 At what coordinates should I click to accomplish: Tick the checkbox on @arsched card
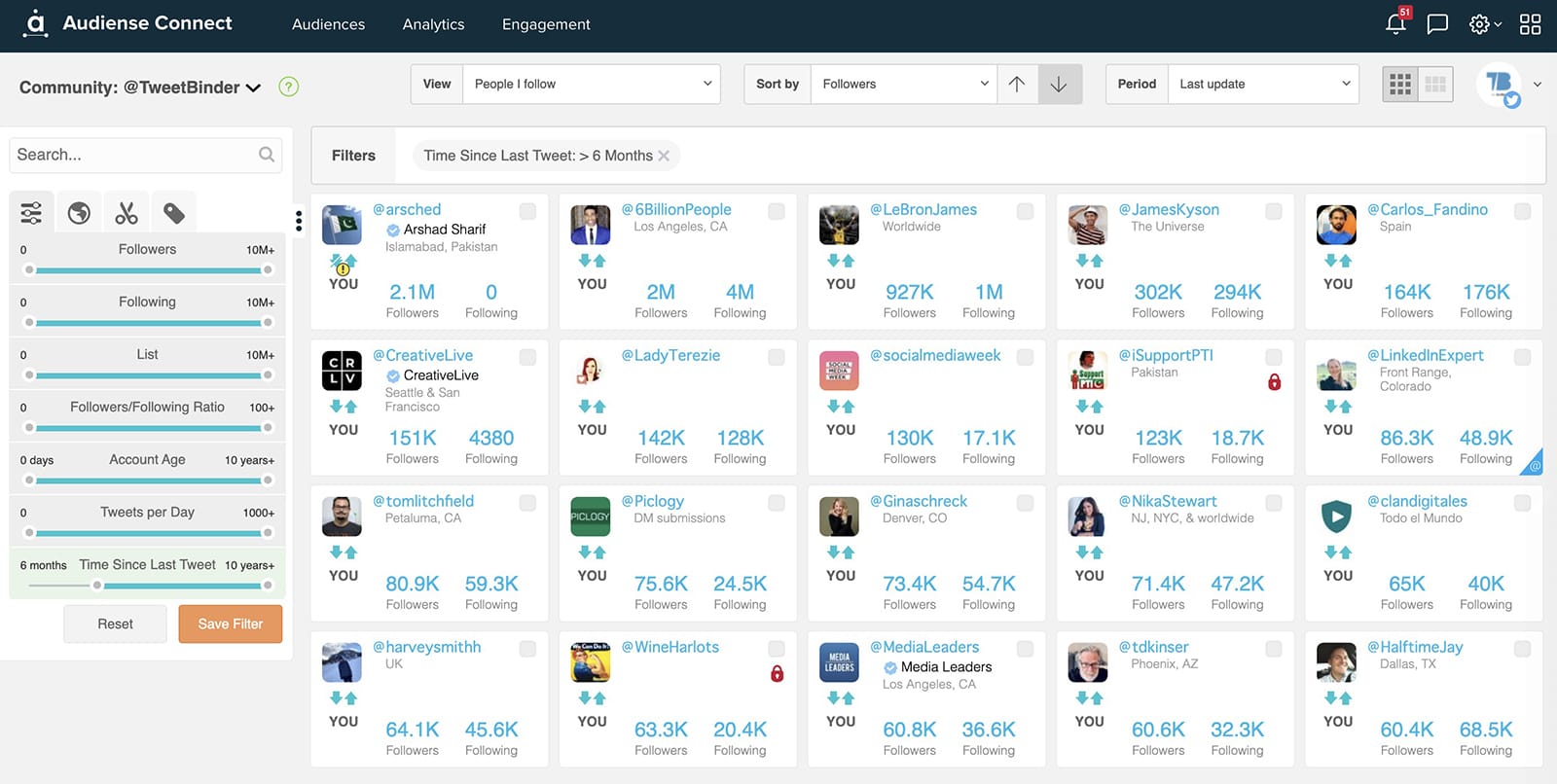pyautogui.click(x=527, y=211)
